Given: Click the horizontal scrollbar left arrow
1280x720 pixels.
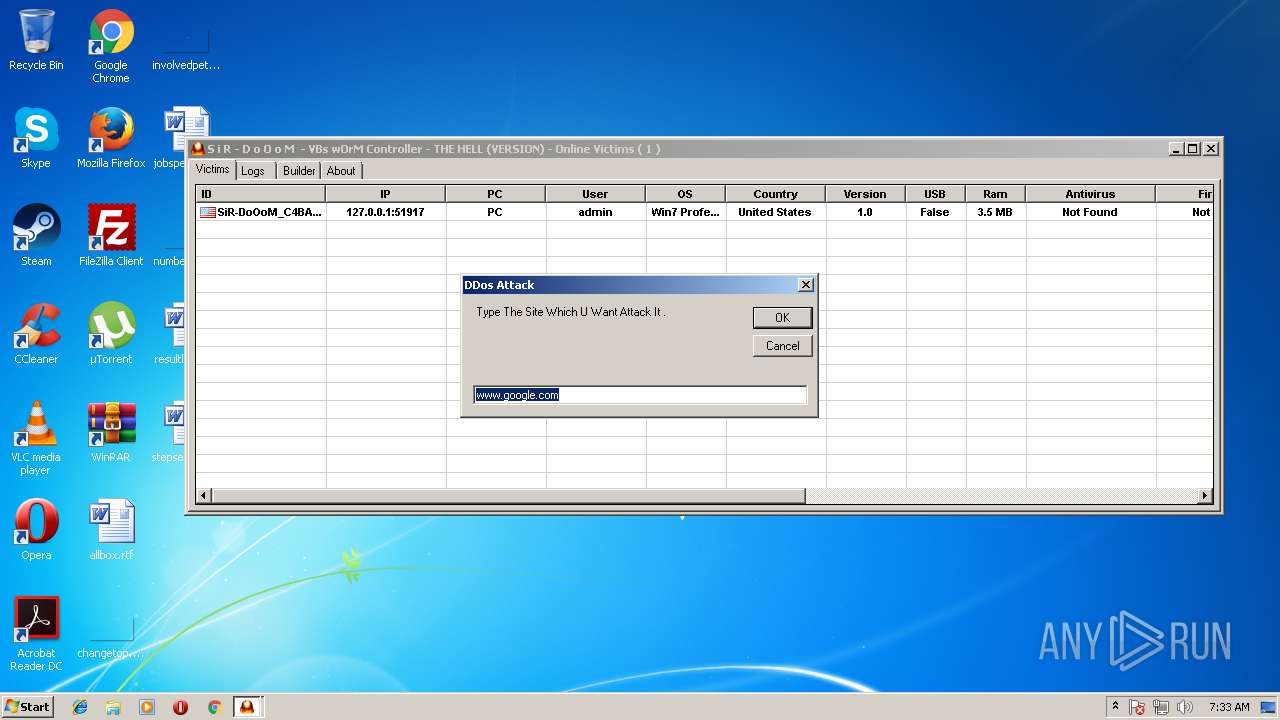Looking at the screenshot, I should (x=205, y=495).
